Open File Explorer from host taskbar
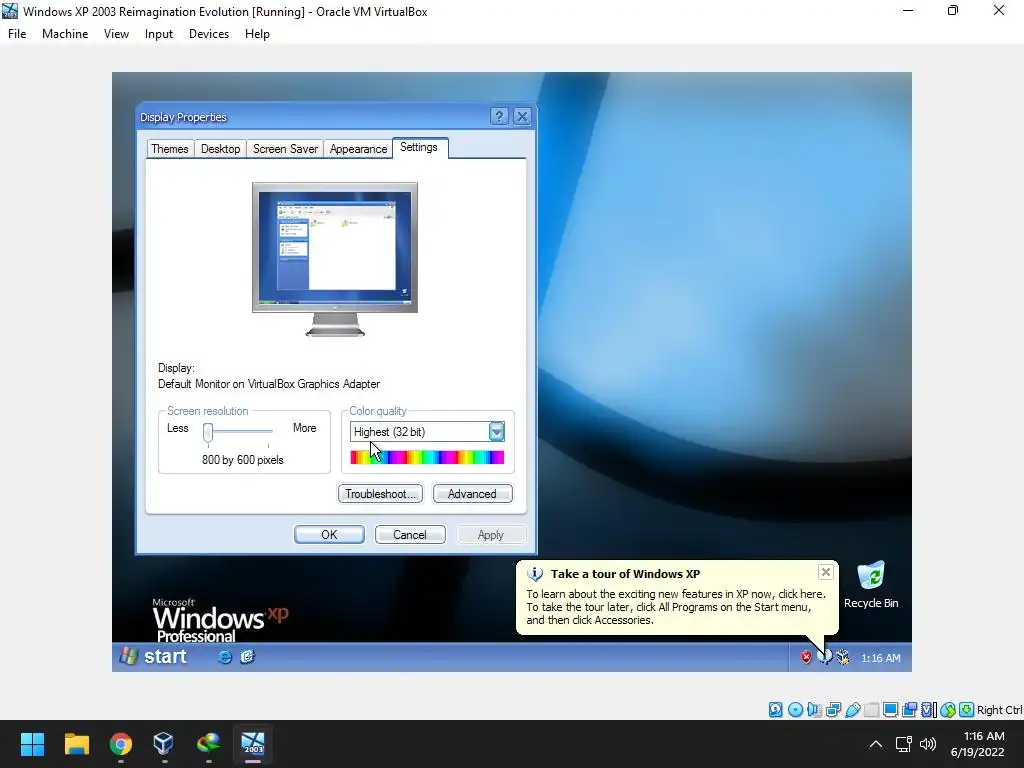Viewport: 1024px width, 768px height. coord(76,744)
